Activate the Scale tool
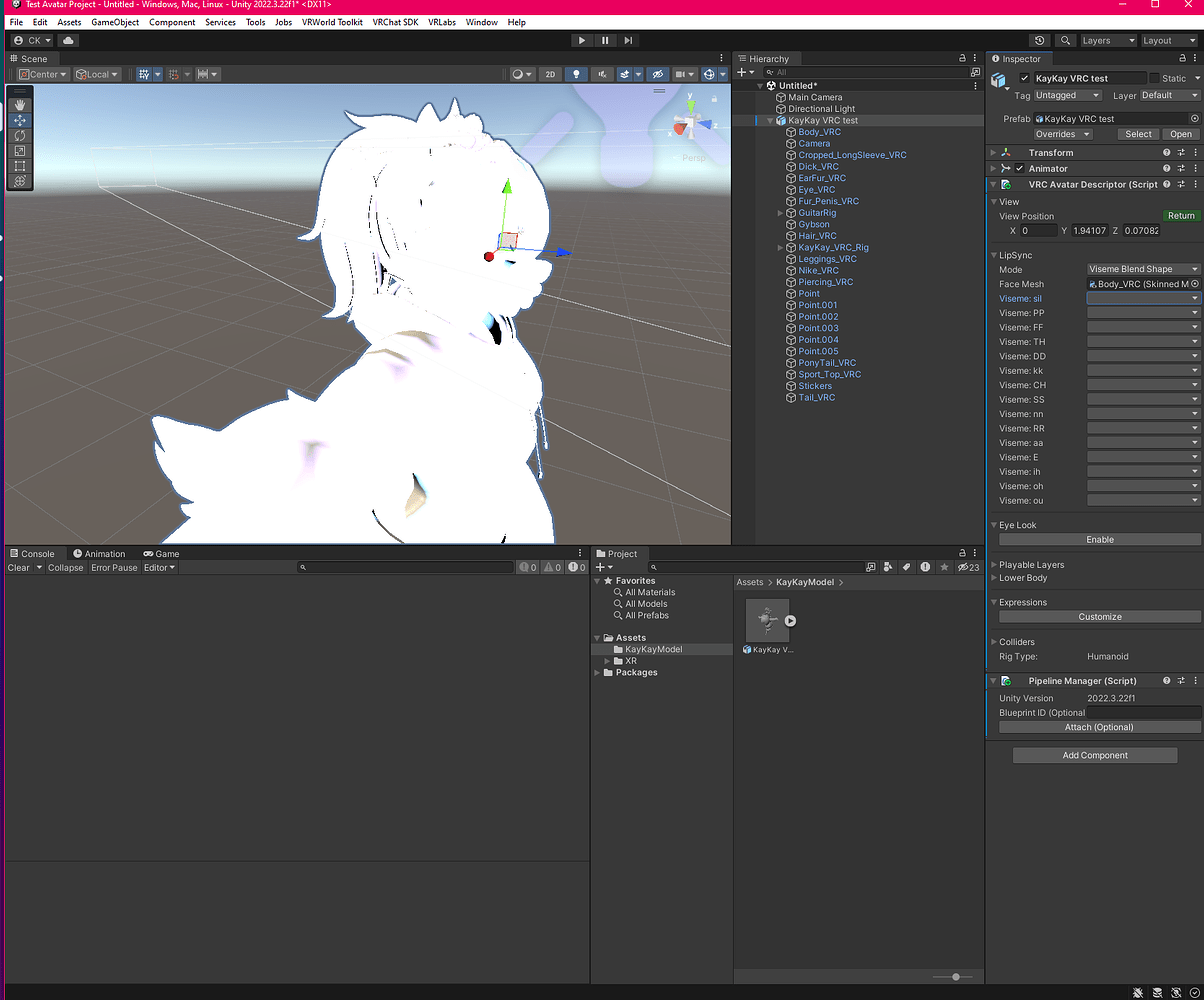This screenshot has width=1204, height=1000. pos(20,150)
